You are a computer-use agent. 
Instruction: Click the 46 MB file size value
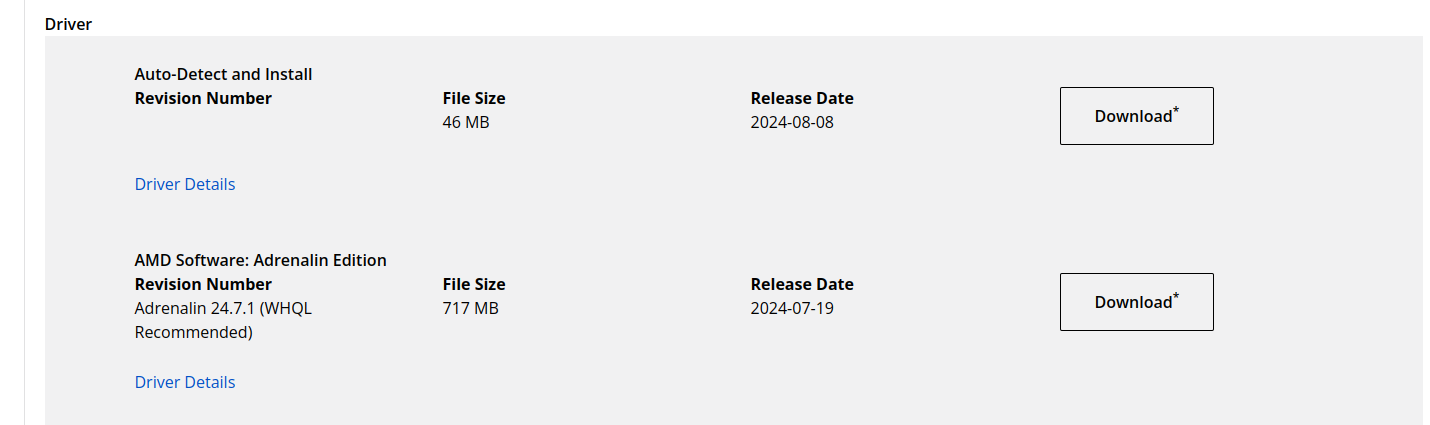(466, 122)
